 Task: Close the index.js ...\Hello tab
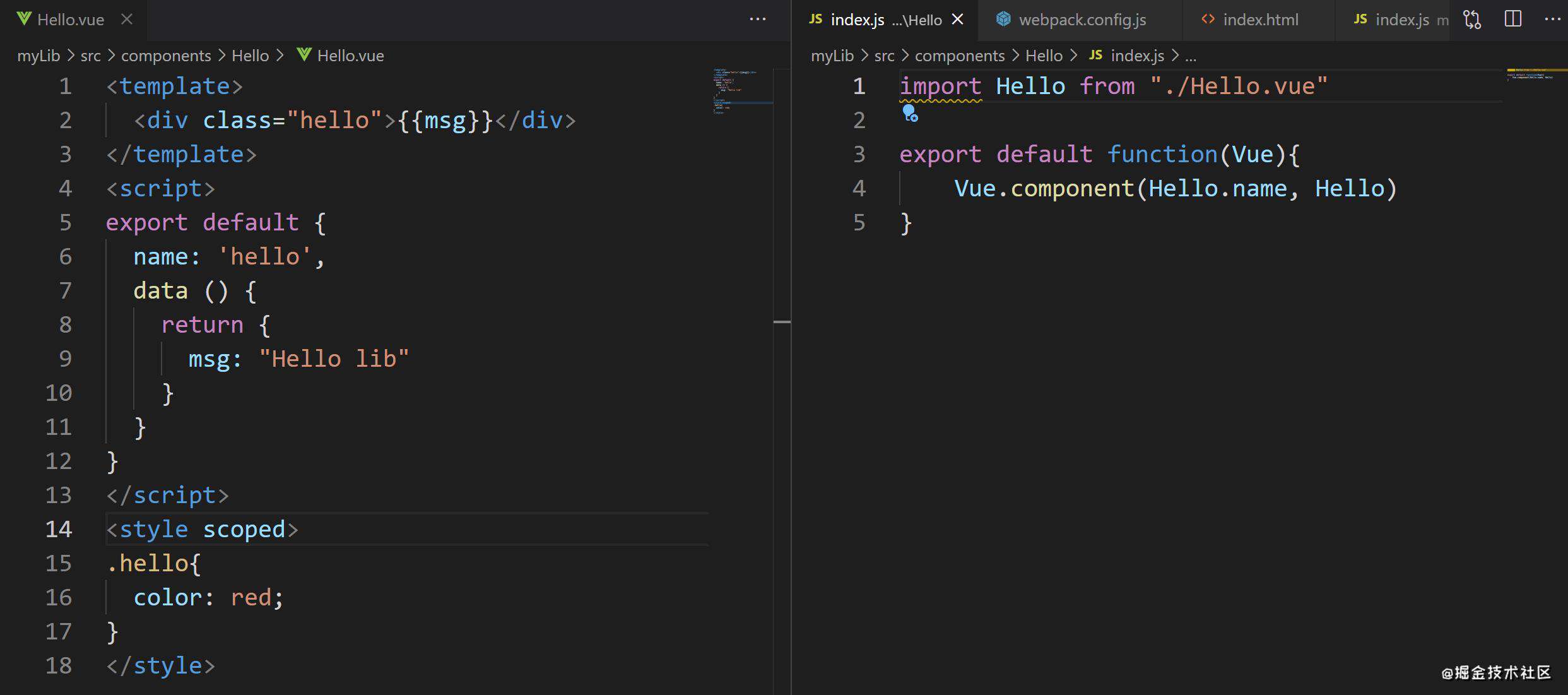pos(957,20)
